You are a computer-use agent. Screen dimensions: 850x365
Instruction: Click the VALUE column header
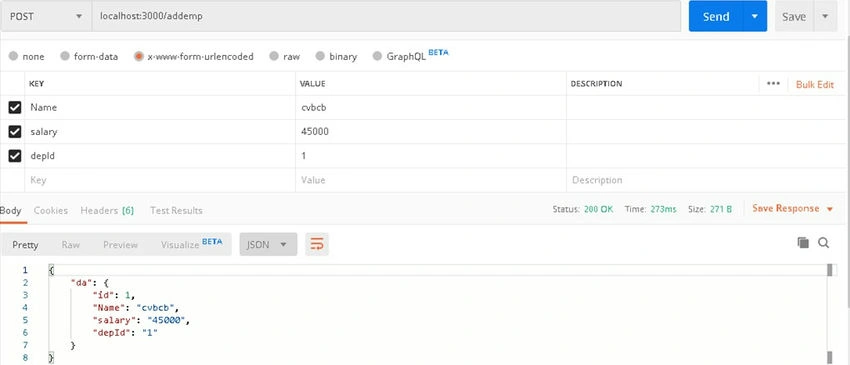[313, 84]
